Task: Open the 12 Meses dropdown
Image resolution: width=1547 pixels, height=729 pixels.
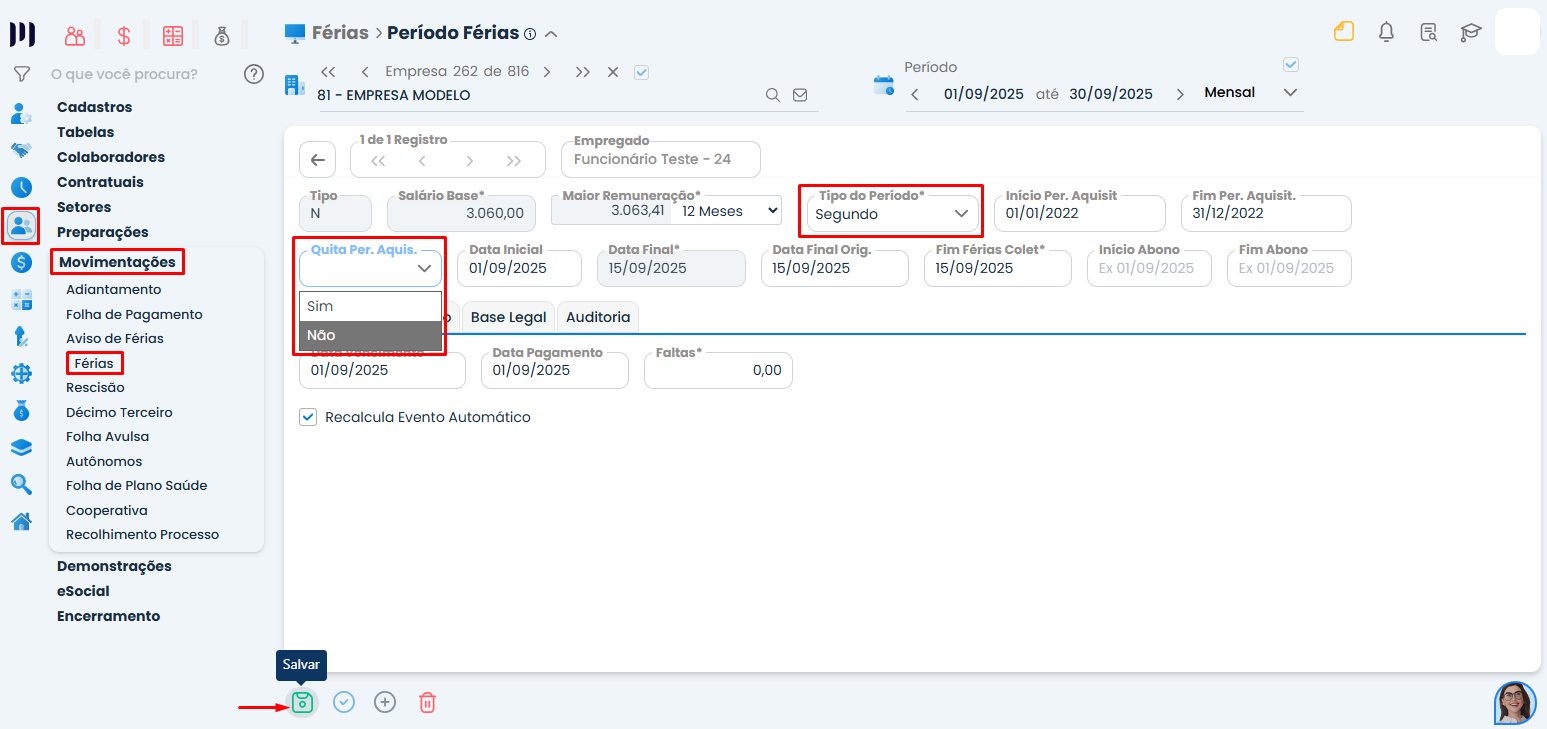Action: [x=729, y=211]
